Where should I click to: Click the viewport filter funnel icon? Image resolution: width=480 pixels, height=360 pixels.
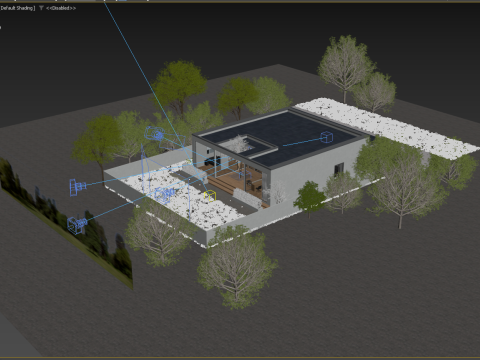tap(41, 8)
